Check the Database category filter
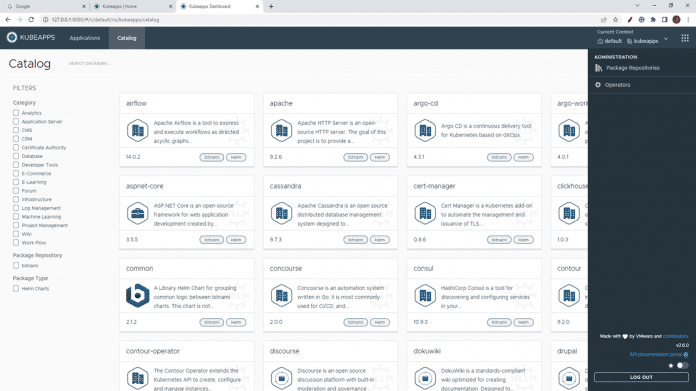The height and width of the screenshot is (391, 696). (x=16, y=156)
